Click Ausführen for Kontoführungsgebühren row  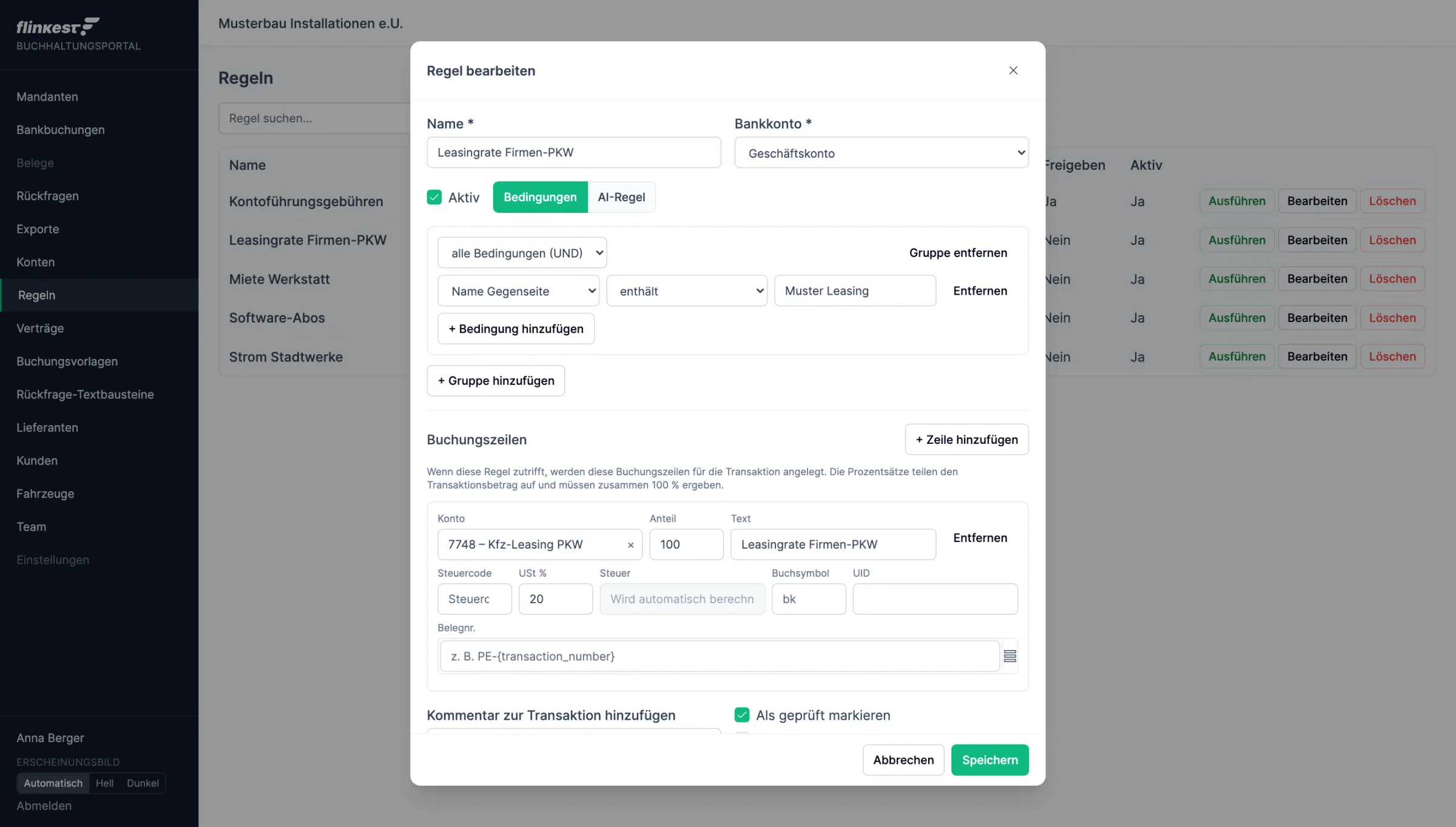(1237, 201)
